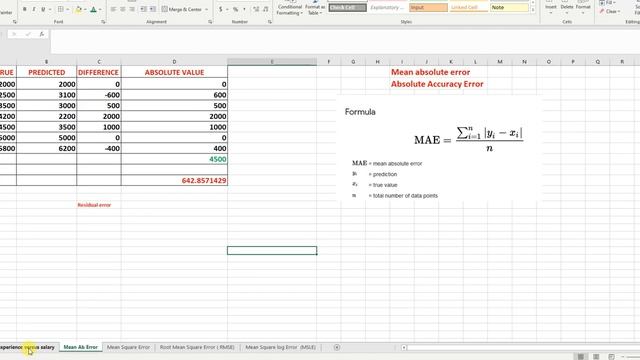Toggle bold formatting
This screenshot has height=360, width=640.
click(x=24, y=9)
